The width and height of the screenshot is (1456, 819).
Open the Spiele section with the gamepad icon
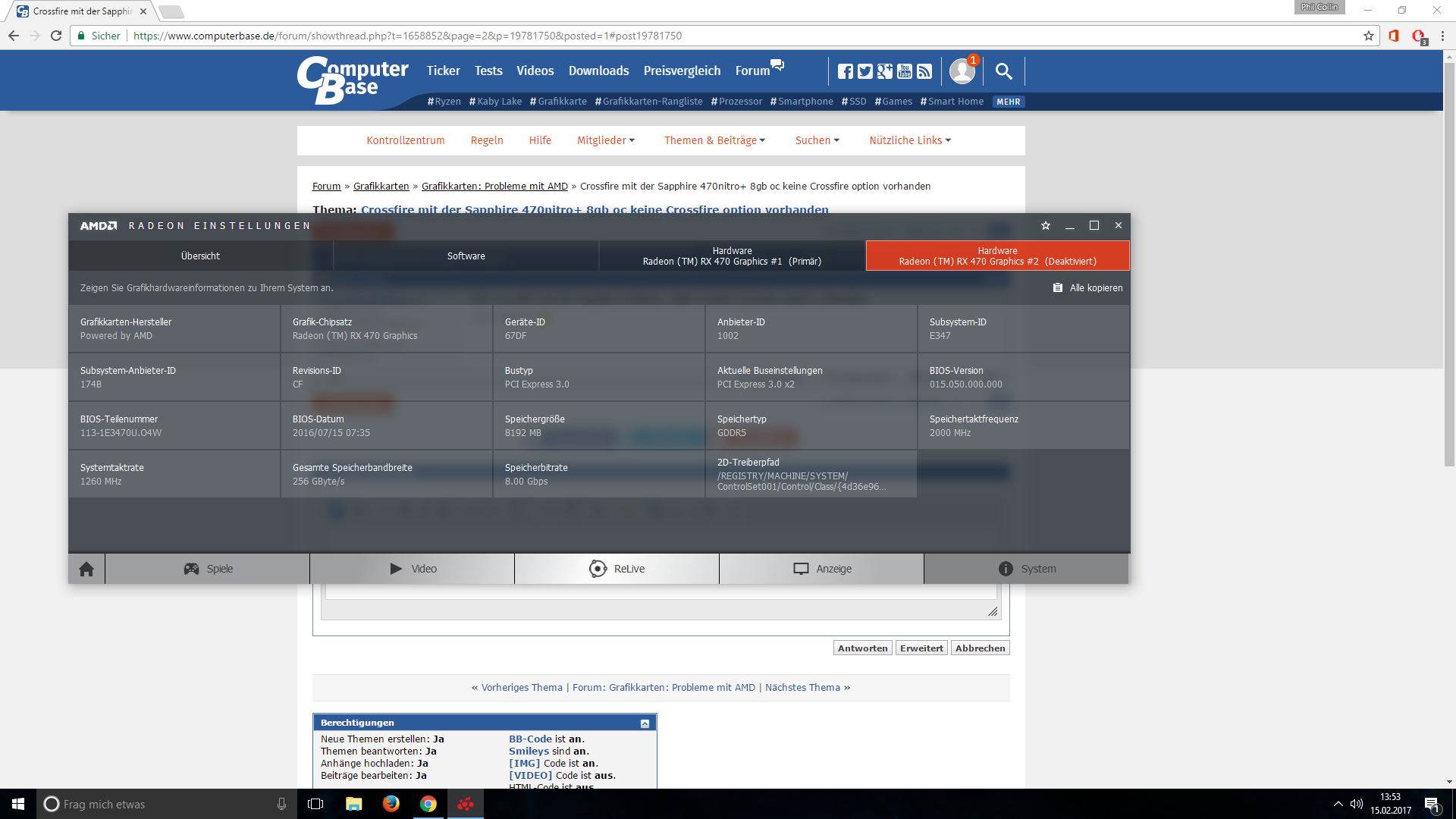click(207, 569)
